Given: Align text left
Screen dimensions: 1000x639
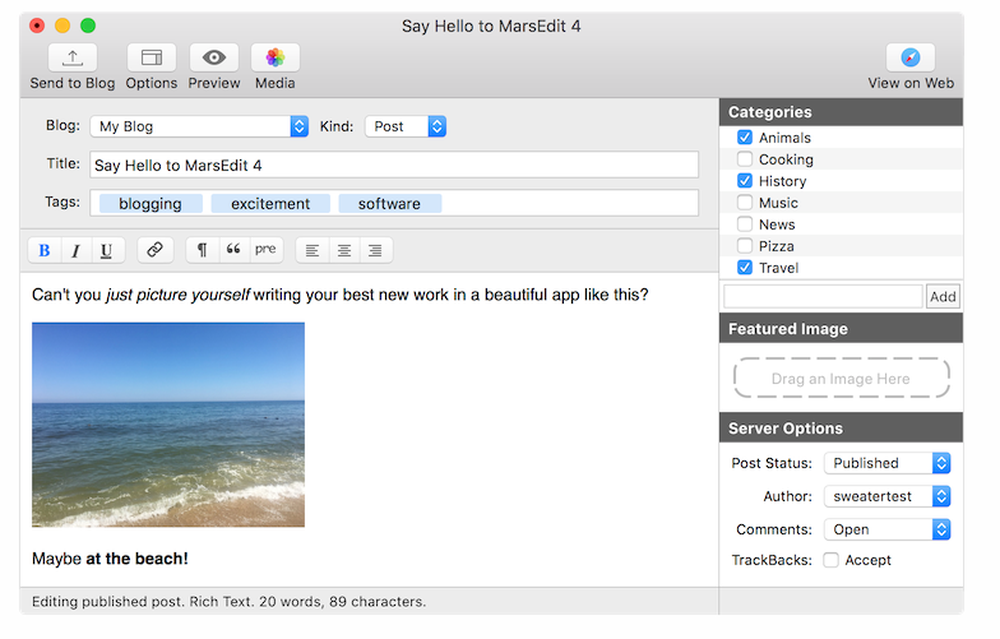Looking at the screenshot, I should click(x=312, y=250).
